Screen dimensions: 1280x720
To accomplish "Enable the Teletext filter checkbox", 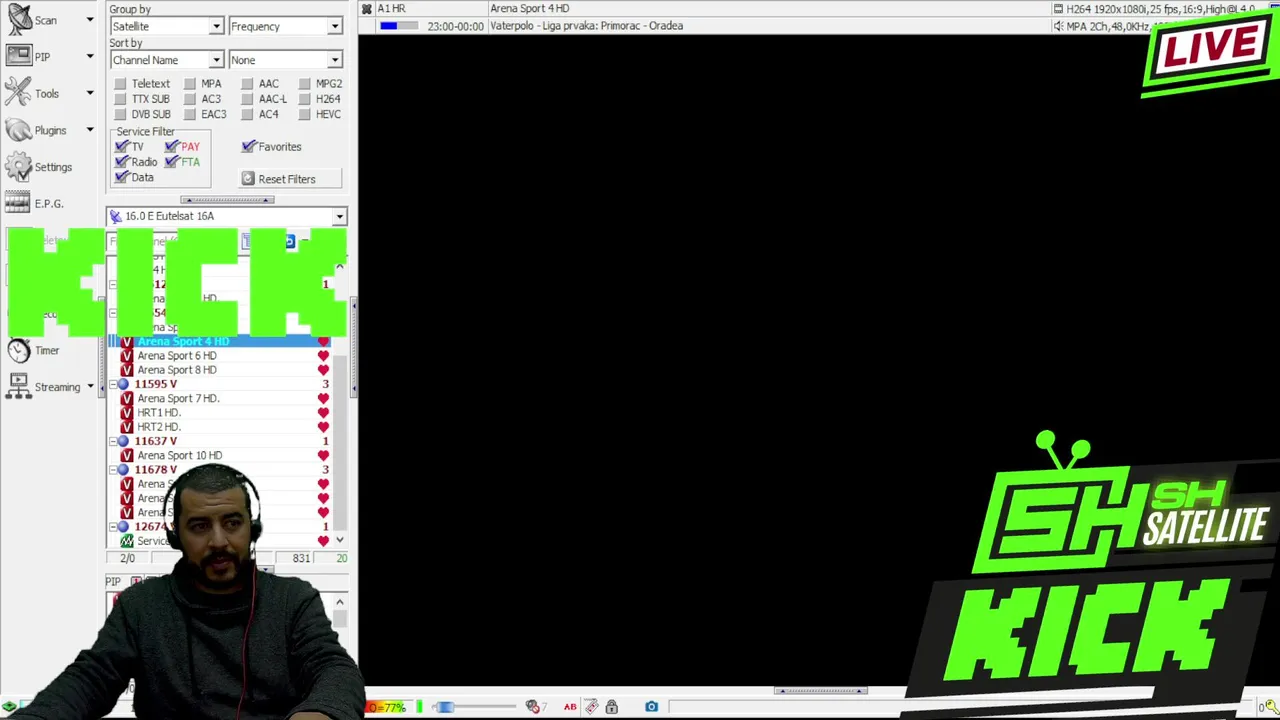I will tap(120, 84).
